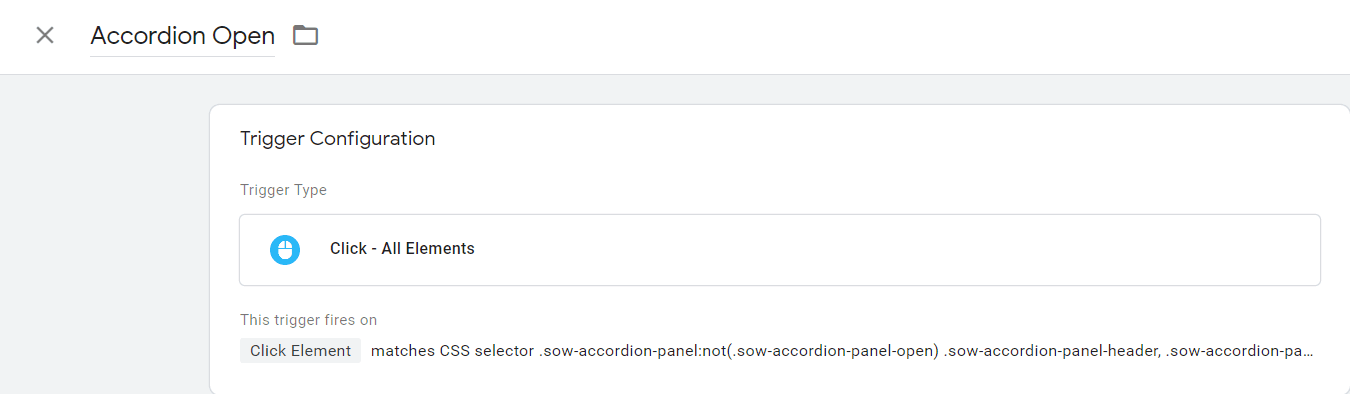Close the trigger editor with the X icon
Viewport: 1350px width, 394px height.
[45, 36]
